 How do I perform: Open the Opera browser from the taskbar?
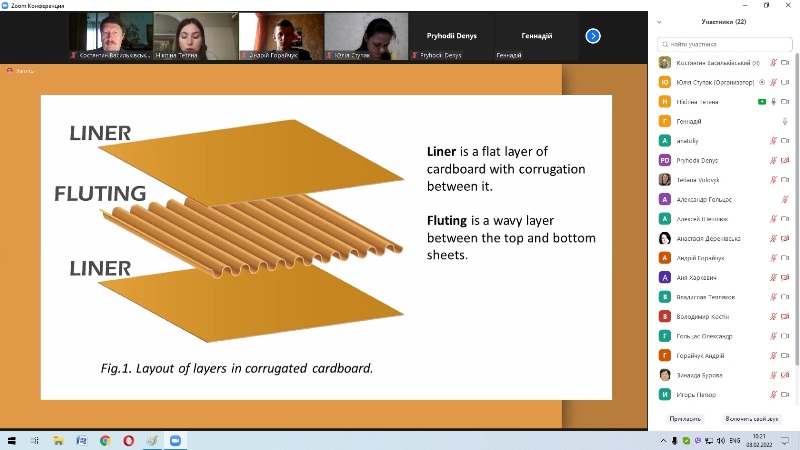click(x=129, y=441)
